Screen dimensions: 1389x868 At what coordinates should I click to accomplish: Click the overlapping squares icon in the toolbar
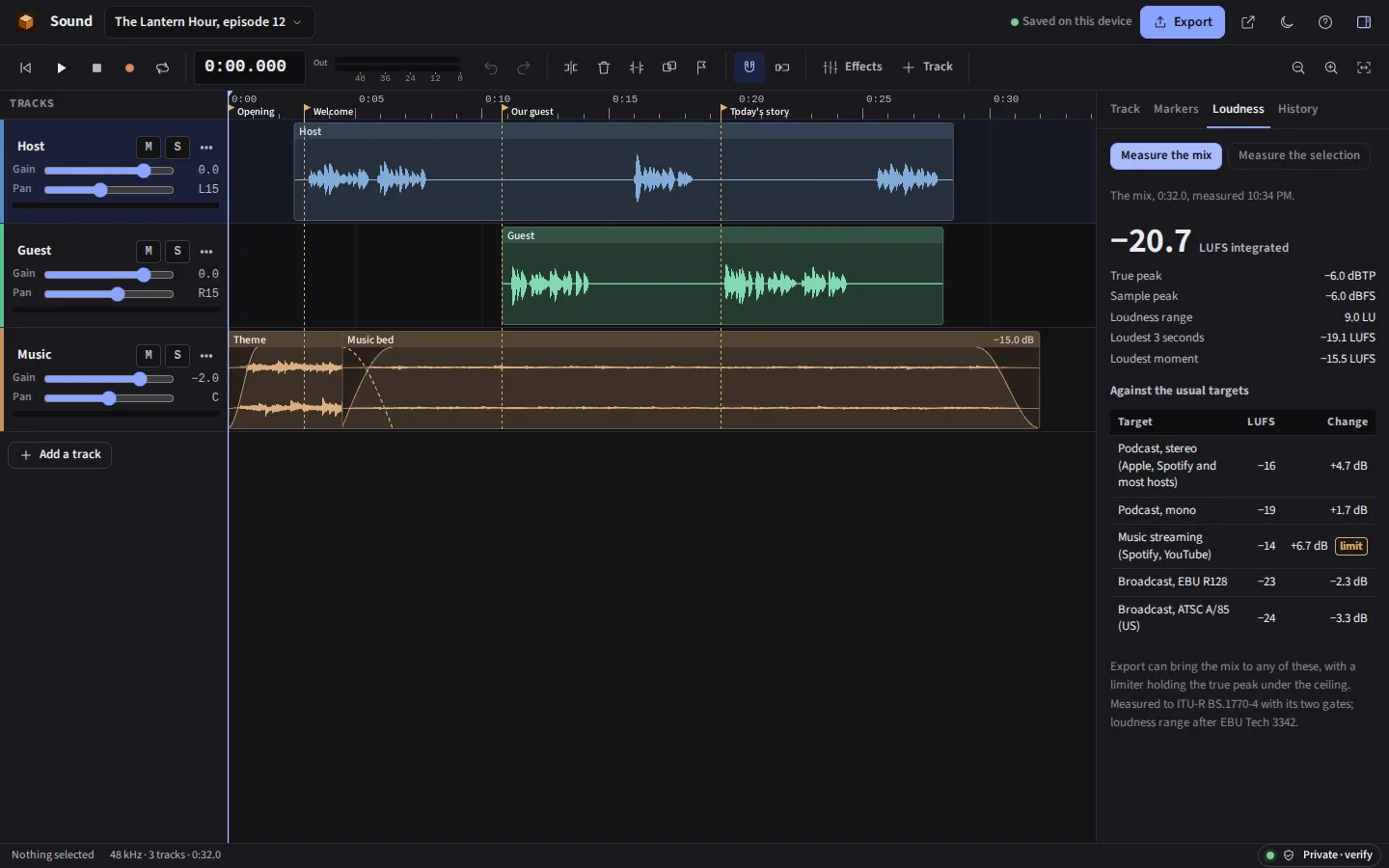[x=669, y=68]
